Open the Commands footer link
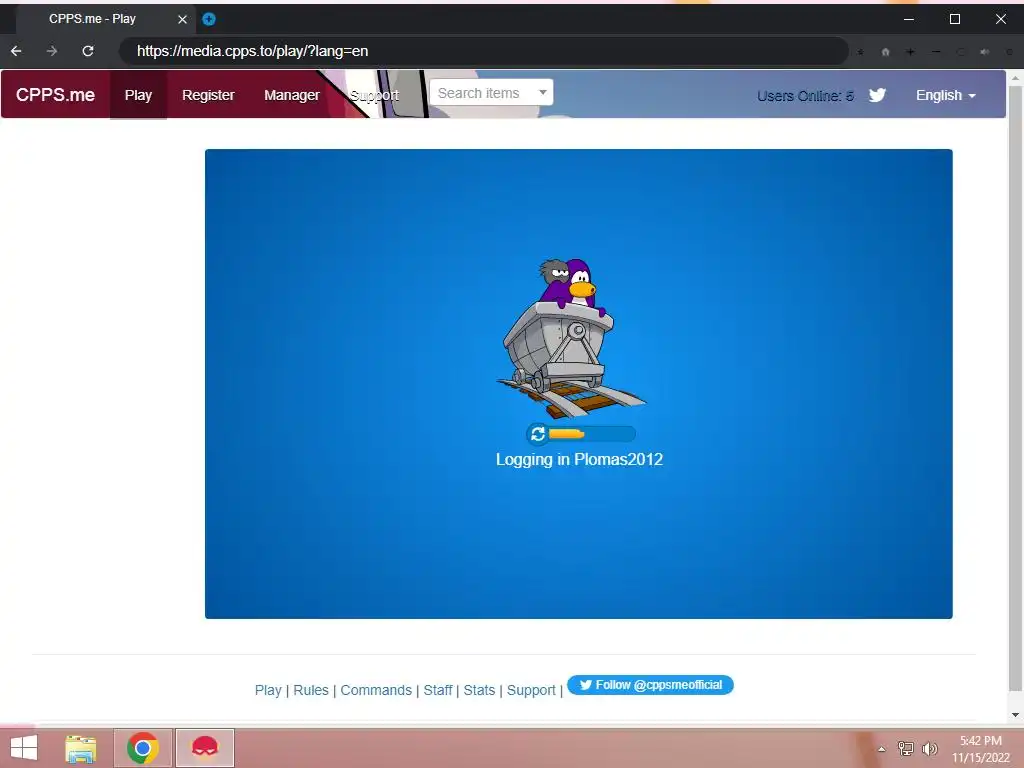This screenshot has height=768, width=1024. coord(376,690)
